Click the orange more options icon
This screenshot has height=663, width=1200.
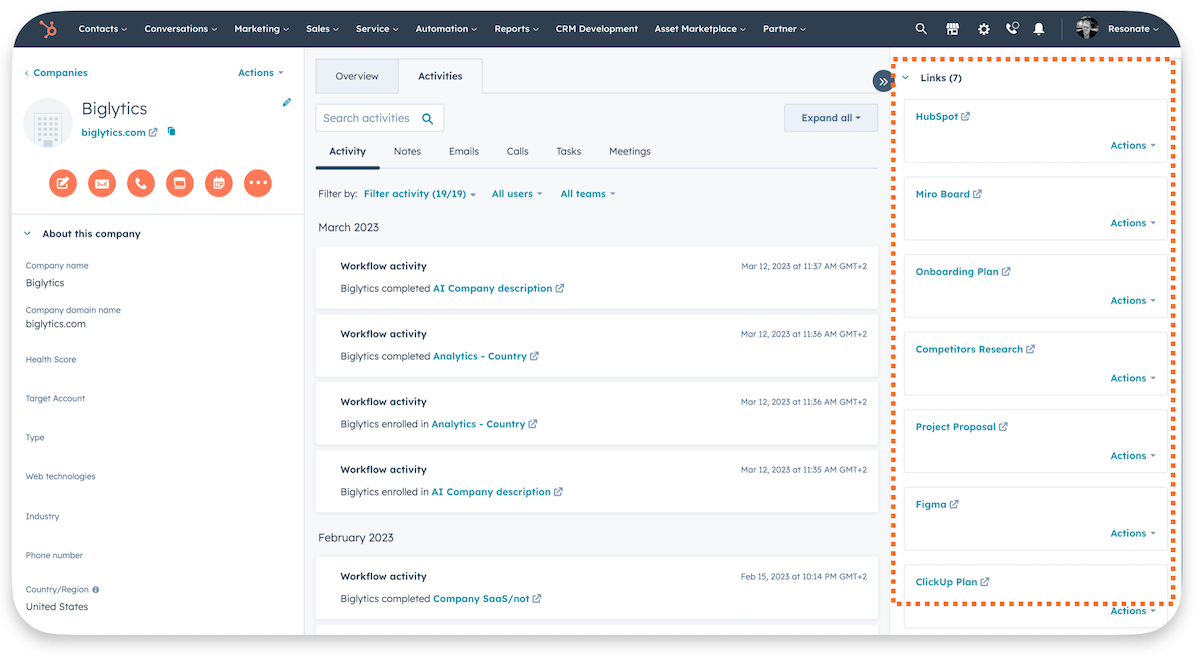click(258, 183)
